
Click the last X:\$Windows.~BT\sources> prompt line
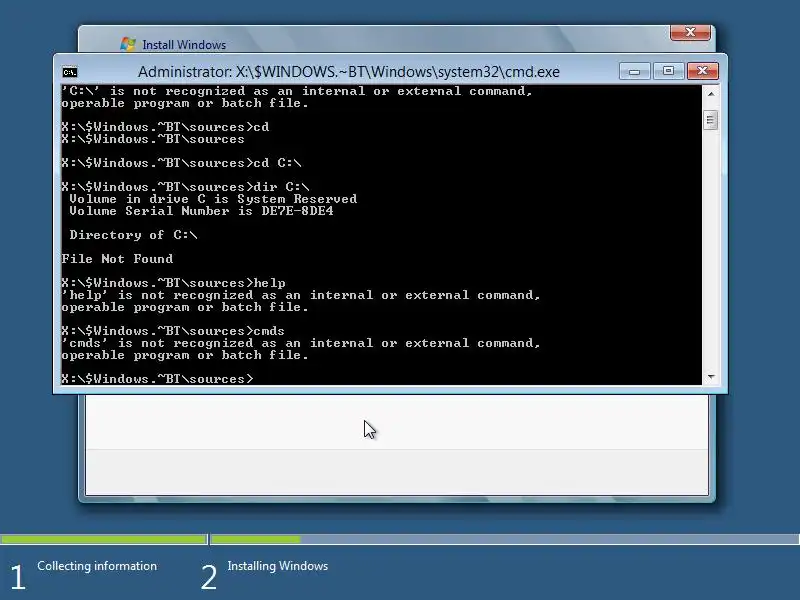pos(157,379)
